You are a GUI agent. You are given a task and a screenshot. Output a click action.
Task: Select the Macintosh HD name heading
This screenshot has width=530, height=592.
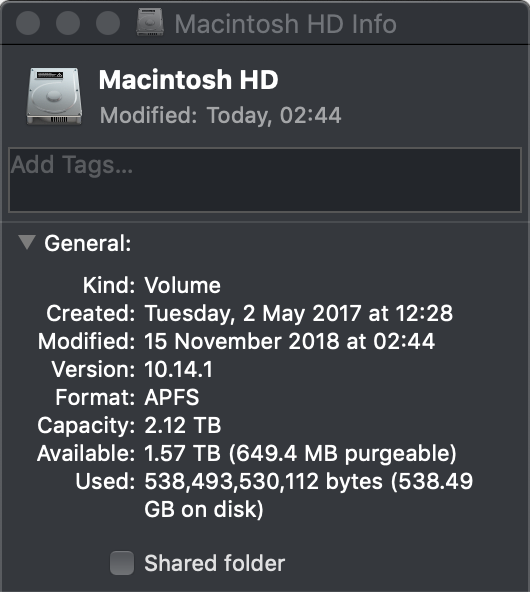click(188, 80)
